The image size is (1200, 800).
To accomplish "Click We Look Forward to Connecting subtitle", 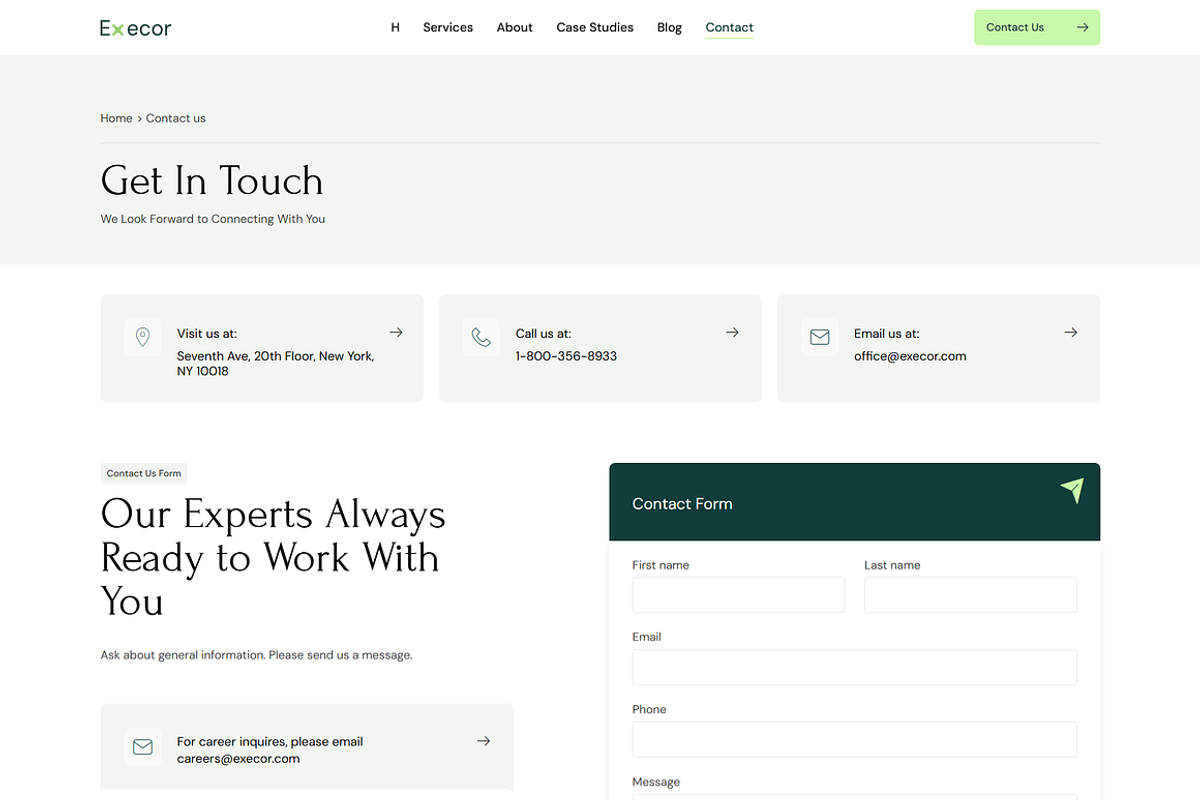I will point(213,219).
